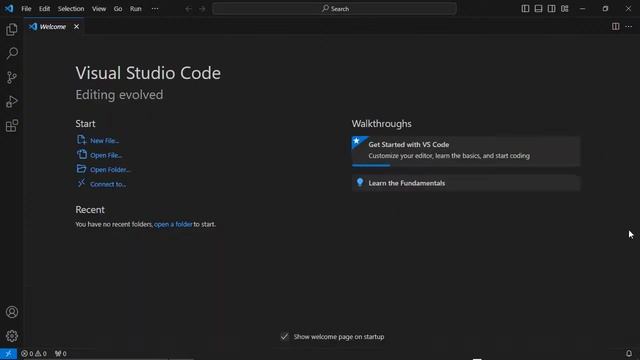Open notifications bell in status bar
The height and width of the screenshot is (360, 640).
tap(629, 353)
